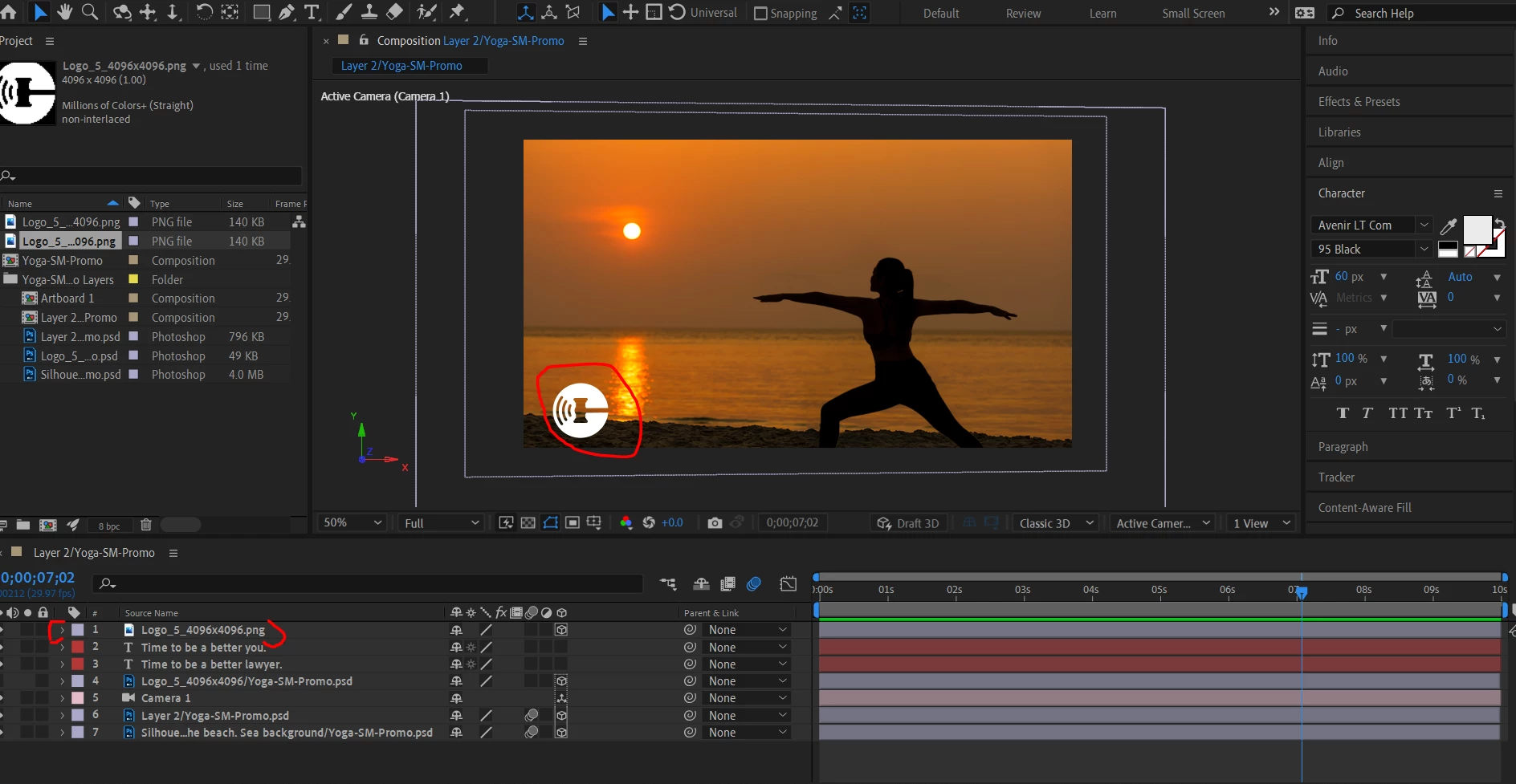The width and height of the screenshot is (1516, 784).
Task: Switch to the Review workspace
Action: pyautogui.click(x=1023, y=14)
